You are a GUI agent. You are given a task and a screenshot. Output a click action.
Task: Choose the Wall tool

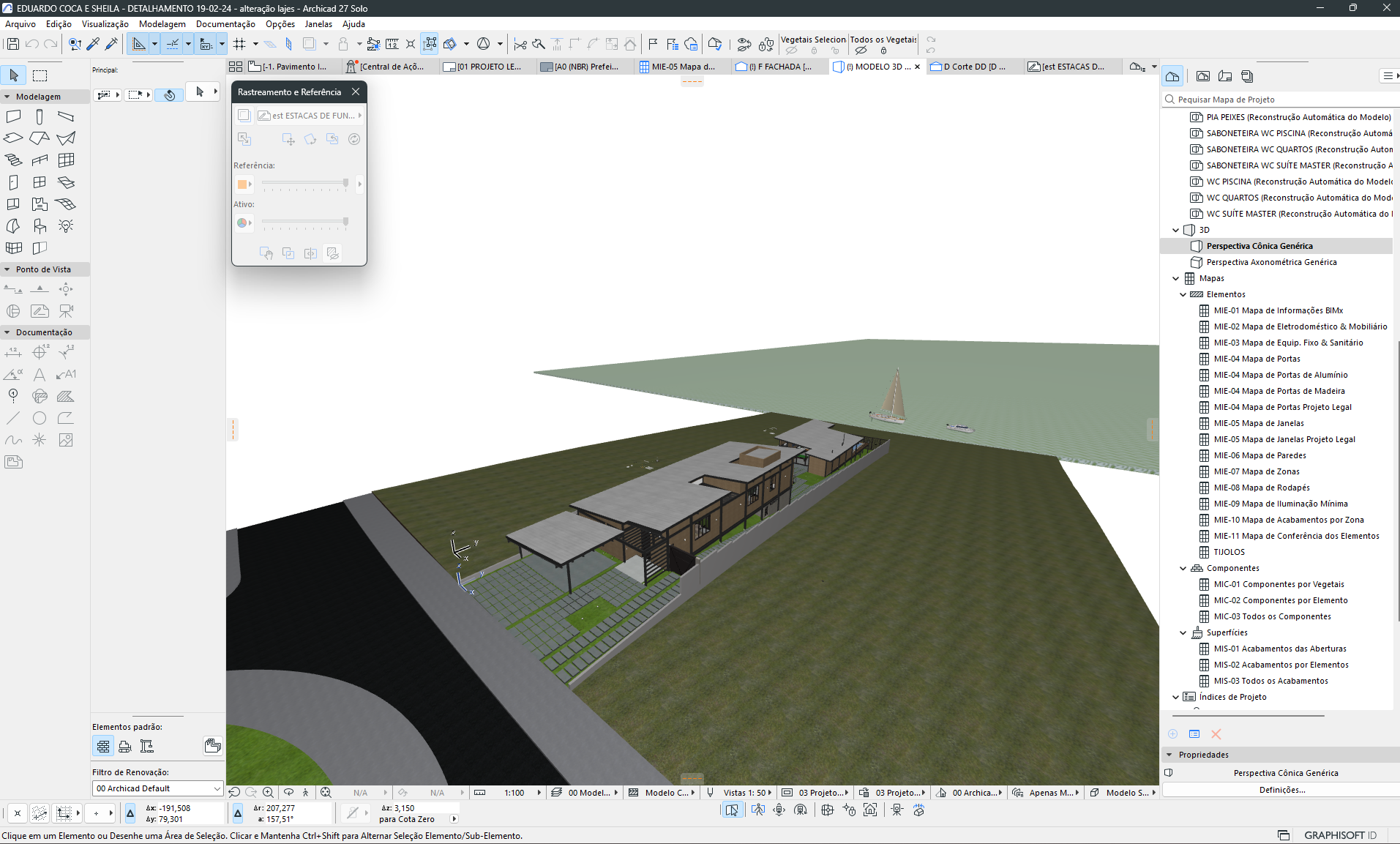(13, 116)
